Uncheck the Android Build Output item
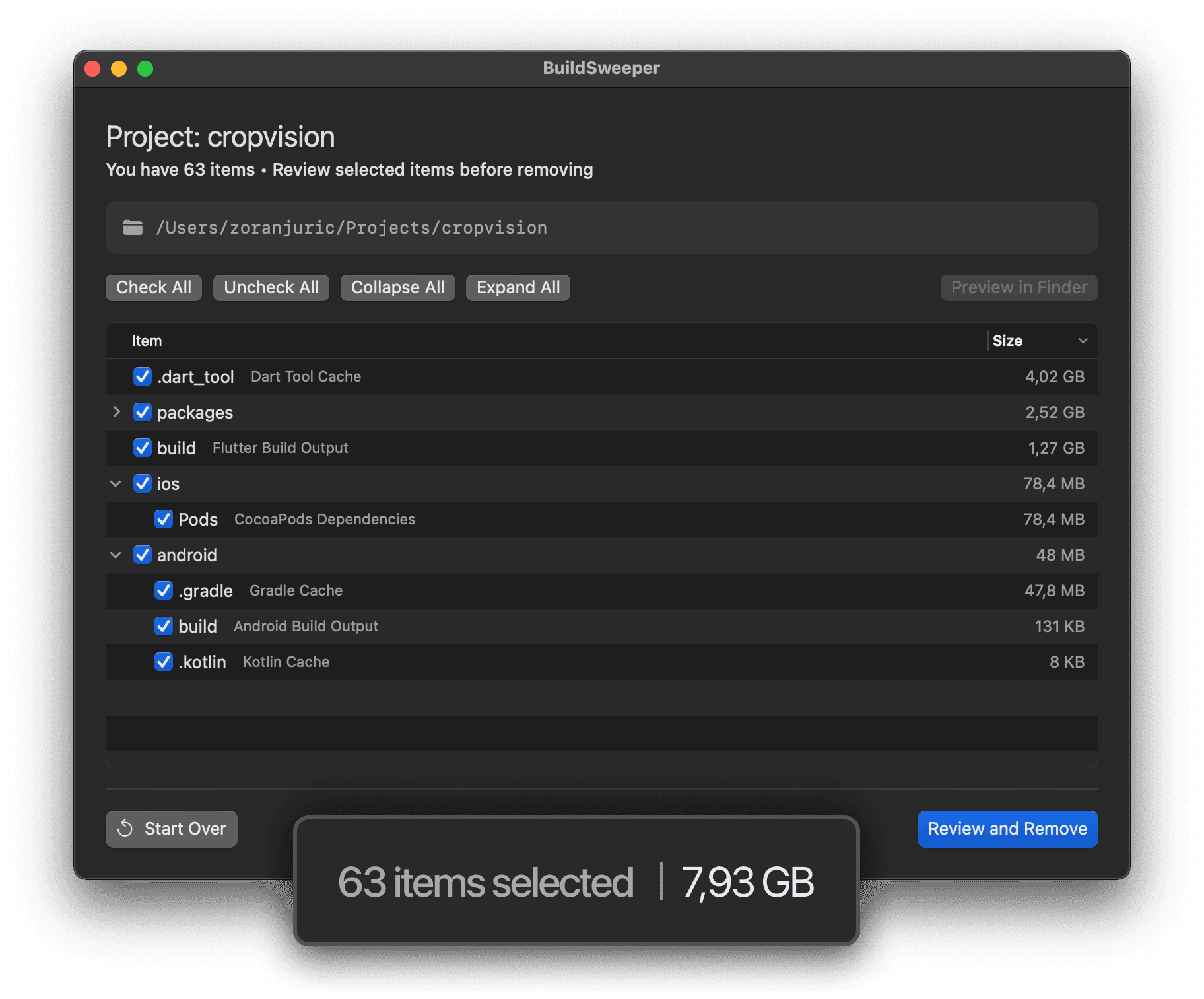 tap(163, 626)
